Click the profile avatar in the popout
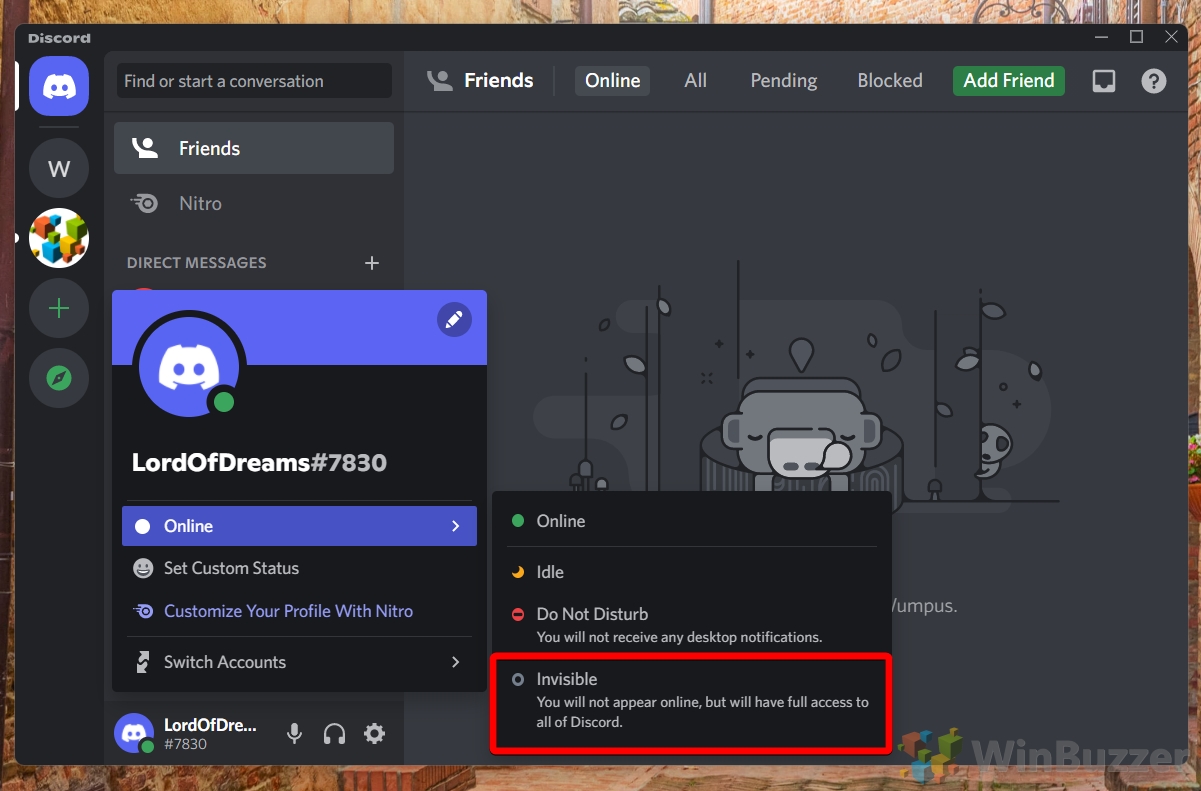The height and width of the screenshot is (791, 1201). pos(190,368)
